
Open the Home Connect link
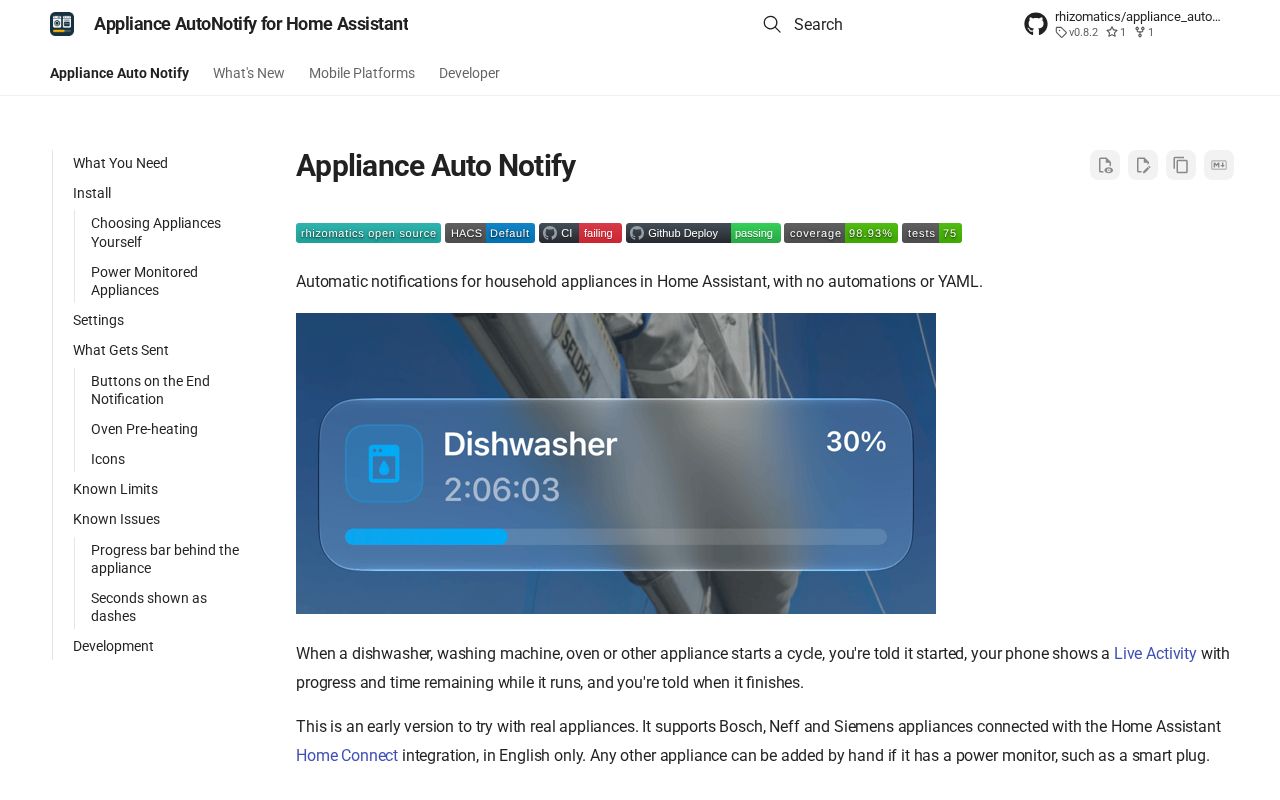[x=347, y=755]
